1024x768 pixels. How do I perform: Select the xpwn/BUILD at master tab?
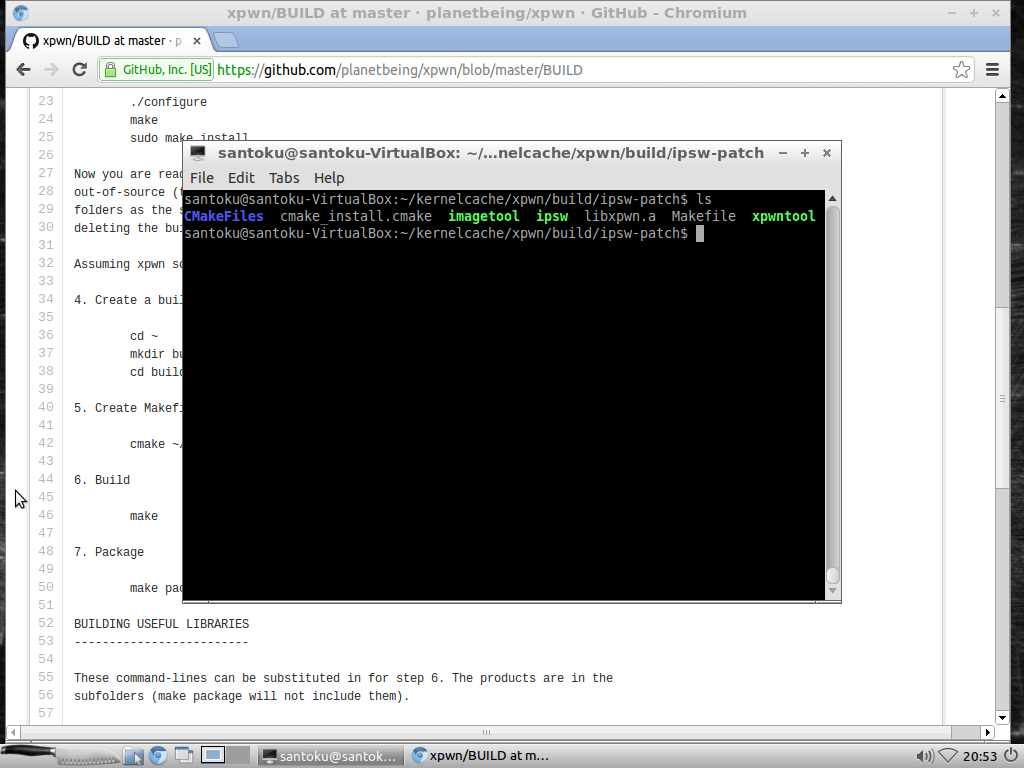110,40
